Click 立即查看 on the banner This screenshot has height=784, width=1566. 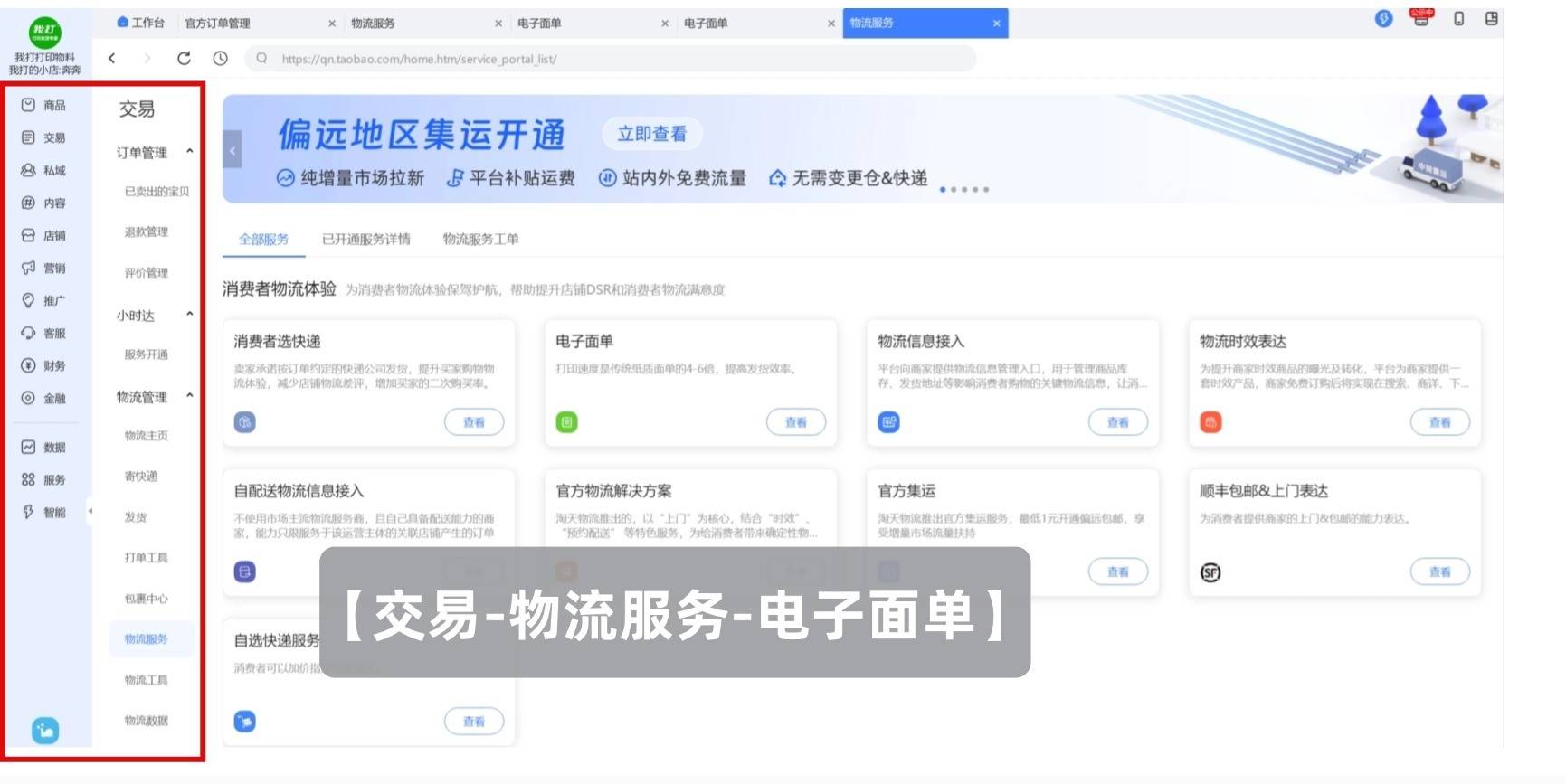click(652, 134)
